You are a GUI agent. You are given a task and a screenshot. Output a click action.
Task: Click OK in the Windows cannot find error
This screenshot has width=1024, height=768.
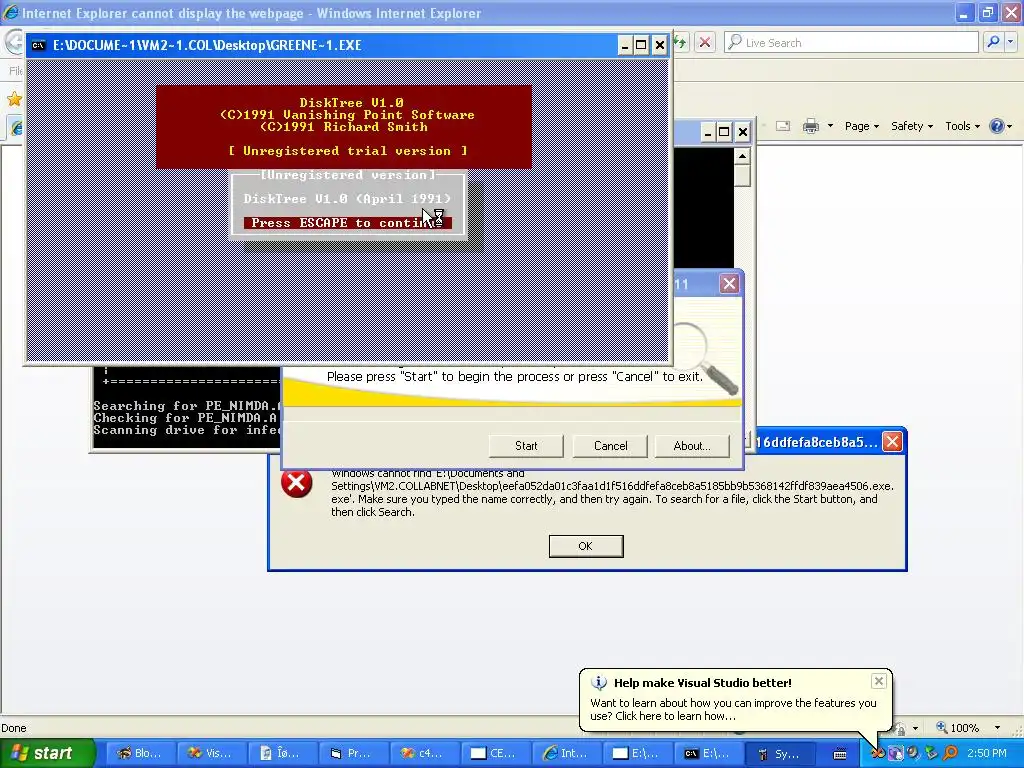click(586, 546)
